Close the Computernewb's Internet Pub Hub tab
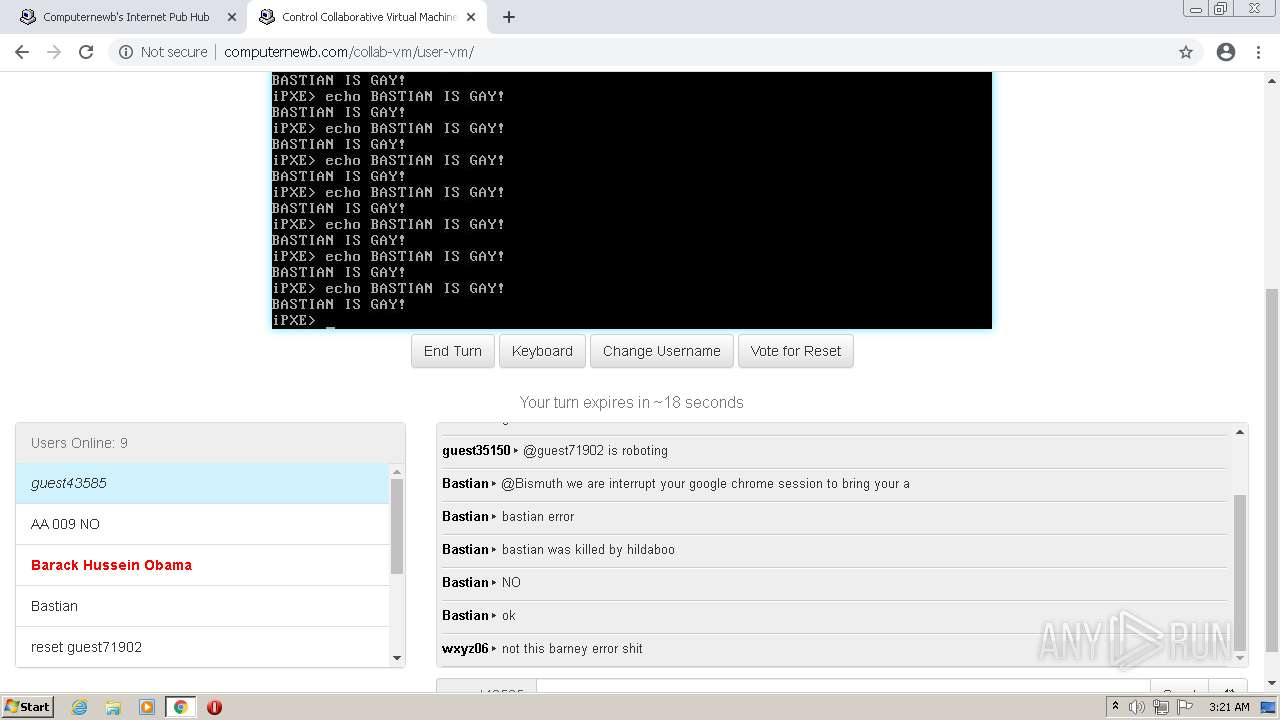 pyautogui.click(x=231, y=17)
